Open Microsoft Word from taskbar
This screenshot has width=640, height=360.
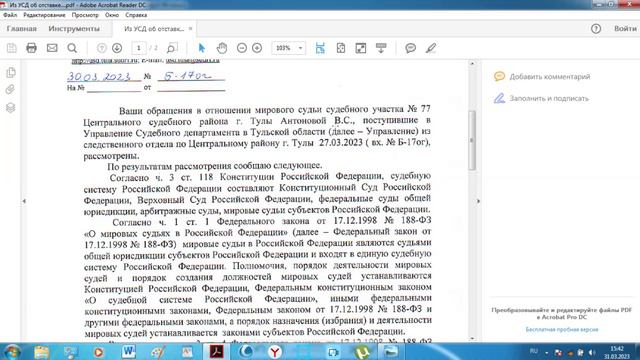(x=129, y=352)
